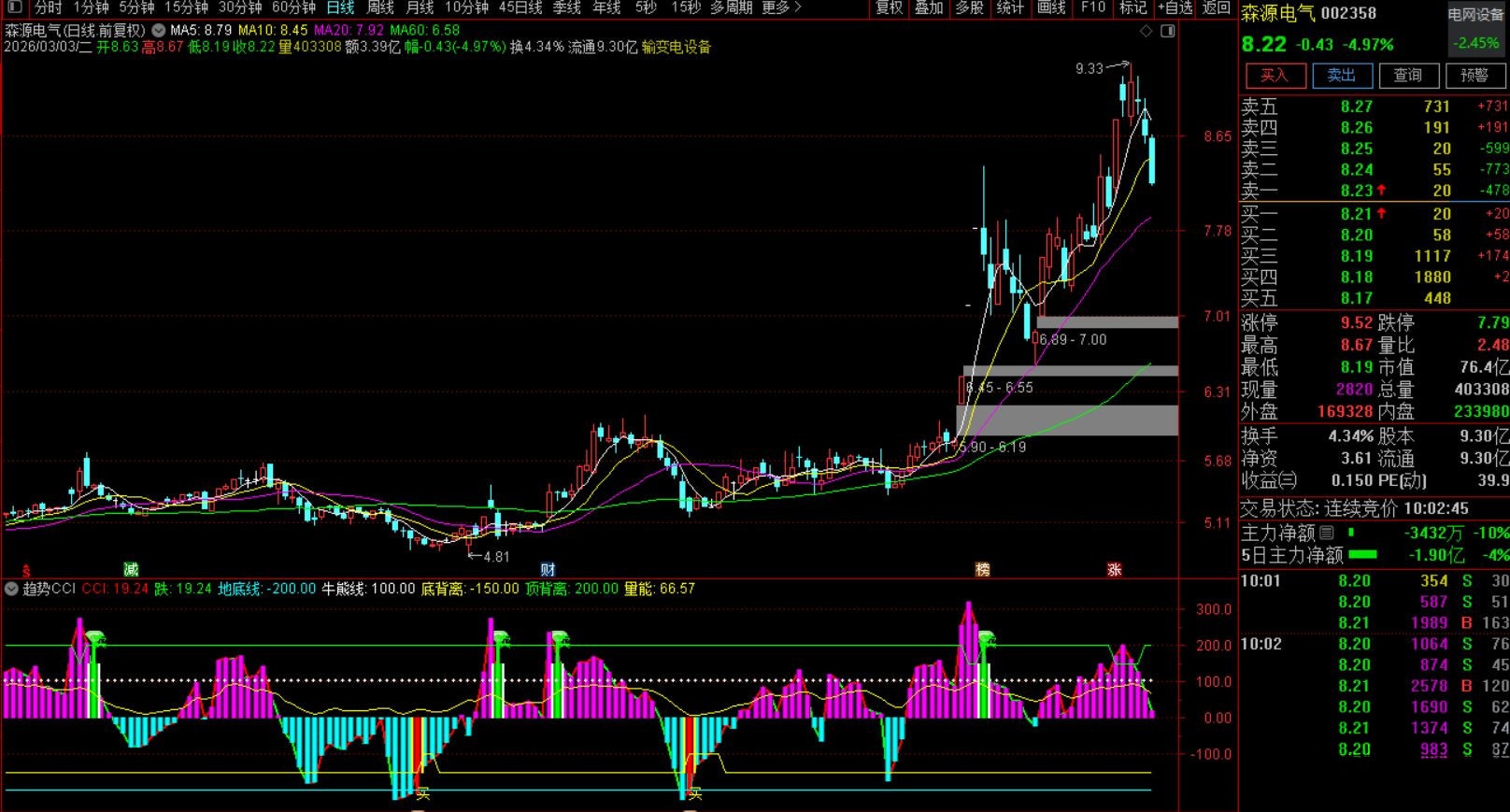
Task: Click the 榜 marker on the chart
Action: pos(982,569)
